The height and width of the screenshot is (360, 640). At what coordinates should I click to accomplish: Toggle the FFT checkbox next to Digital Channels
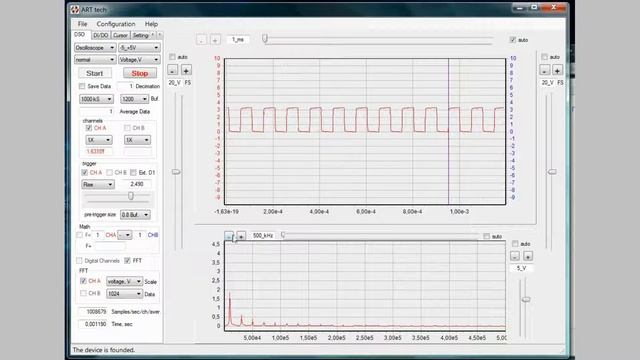[x=127, y=260]
